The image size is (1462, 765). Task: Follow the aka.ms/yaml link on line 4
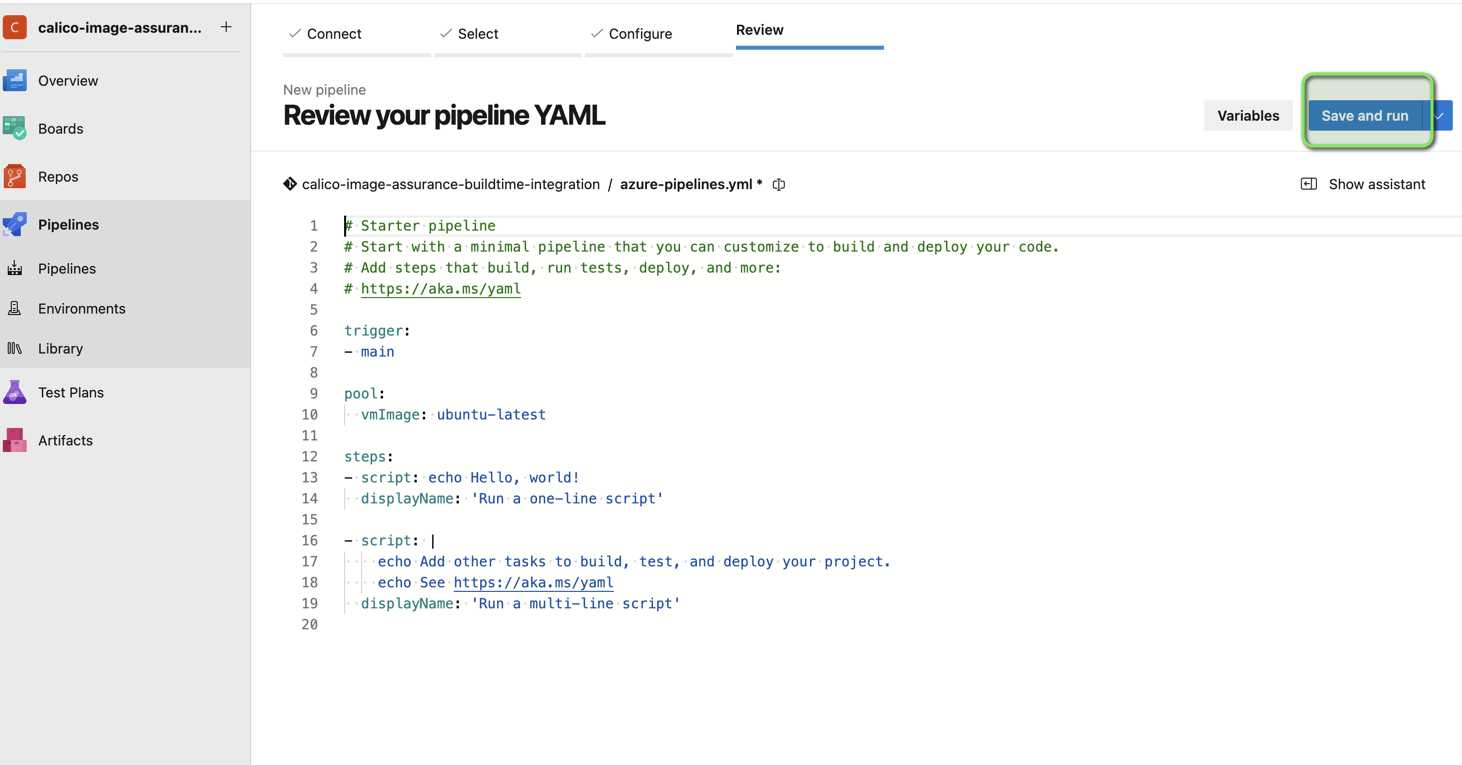coord(440,289)
